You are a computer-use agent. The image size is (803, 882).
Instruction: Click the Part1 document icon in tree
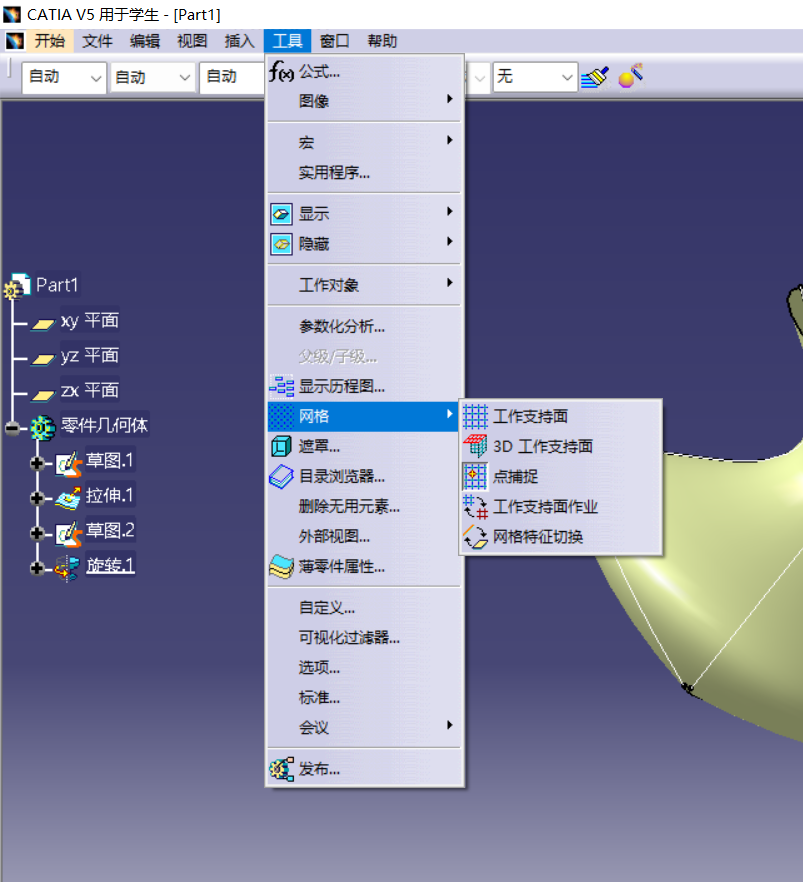pyautogui.click(x=17, y=286)
